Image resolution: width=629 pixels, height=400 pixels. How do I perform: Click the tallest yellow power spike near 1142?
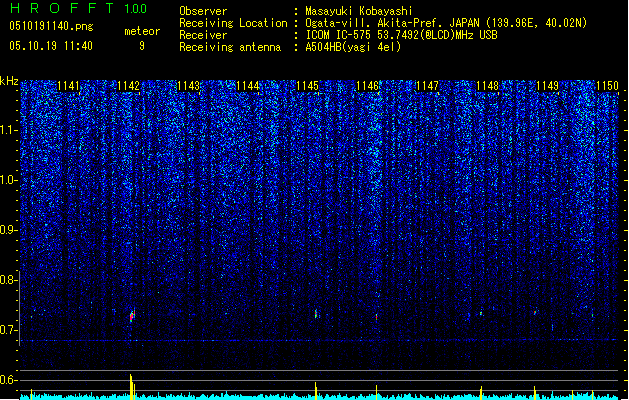(x=131, y=386)
